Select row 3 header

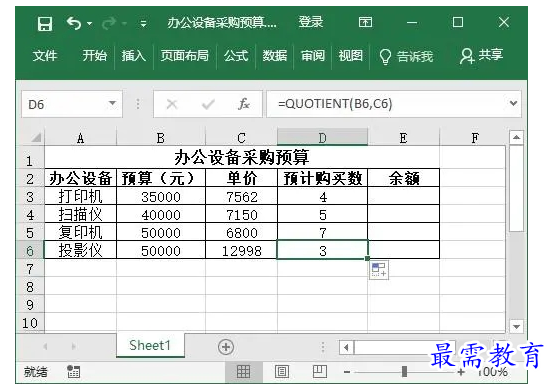30,196
